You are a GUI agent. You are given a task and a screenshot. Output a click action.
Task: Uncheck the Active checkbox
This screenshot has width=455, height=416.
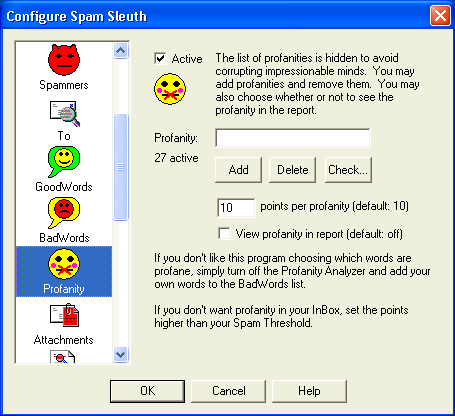click(x=160, y=58)
